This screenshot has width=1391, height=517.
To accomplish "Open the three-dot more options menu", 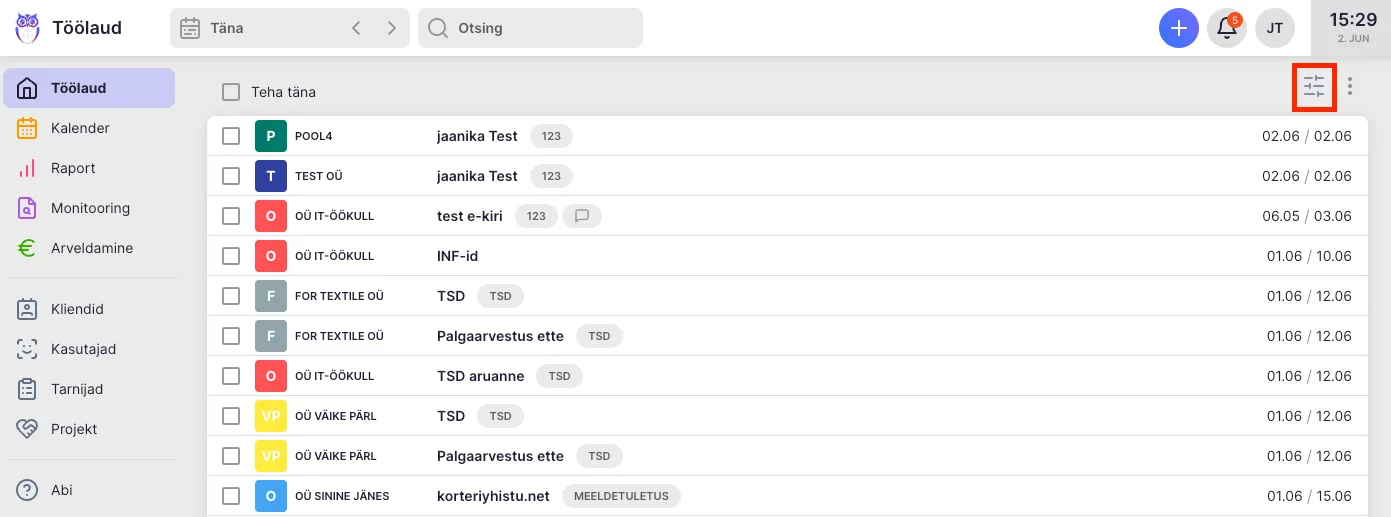I will click(x=1350, y=87).
